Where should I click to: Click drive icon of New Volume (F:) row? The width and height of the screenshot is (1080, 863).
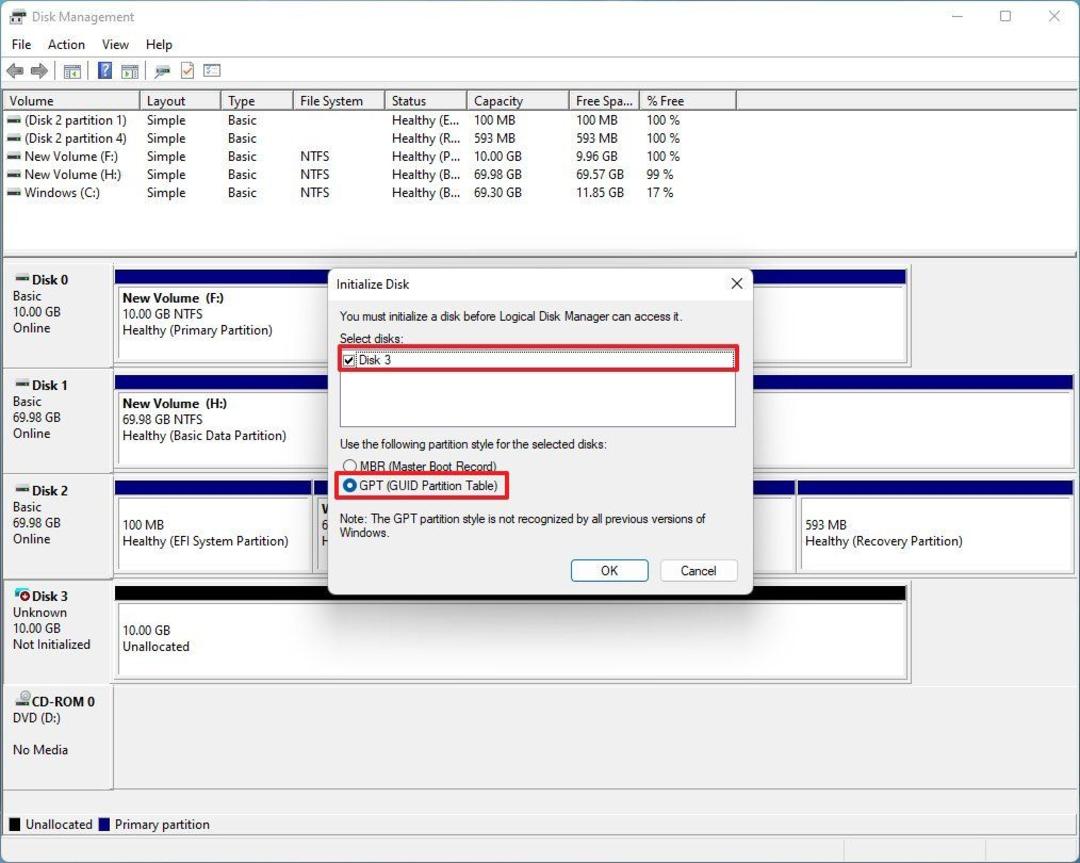tap(14, 156)
